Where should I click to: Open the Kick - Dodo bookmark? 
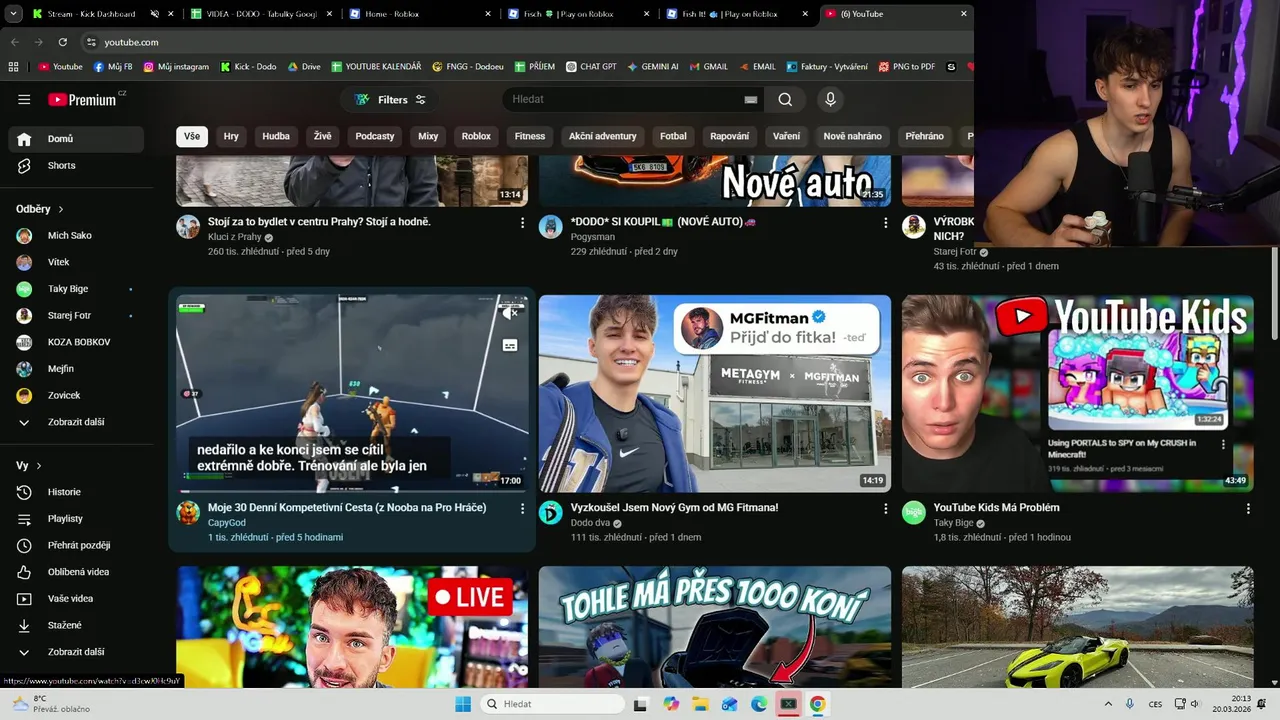click(247, 67)
